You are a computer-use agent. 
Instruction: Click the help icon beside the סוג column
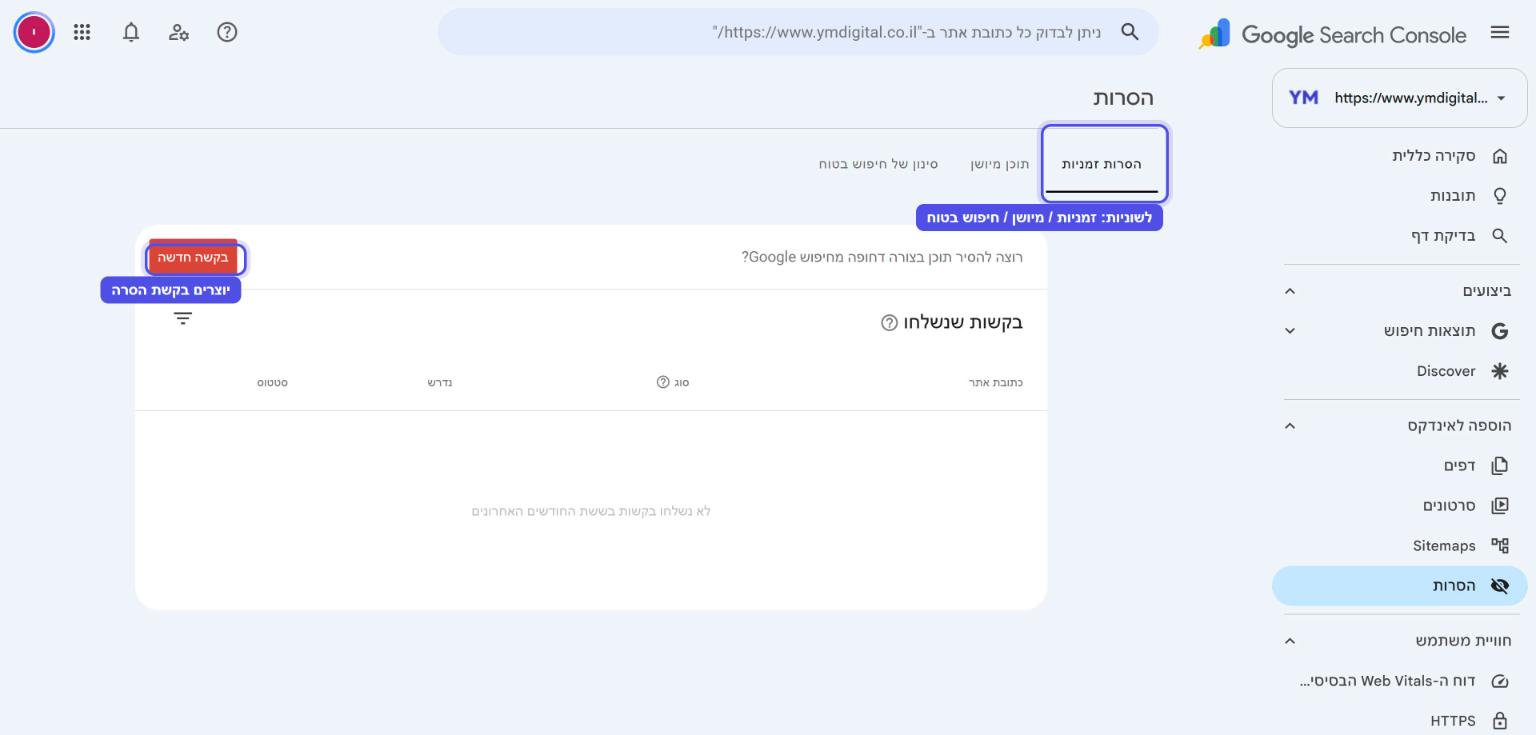(x=662, y=382)
